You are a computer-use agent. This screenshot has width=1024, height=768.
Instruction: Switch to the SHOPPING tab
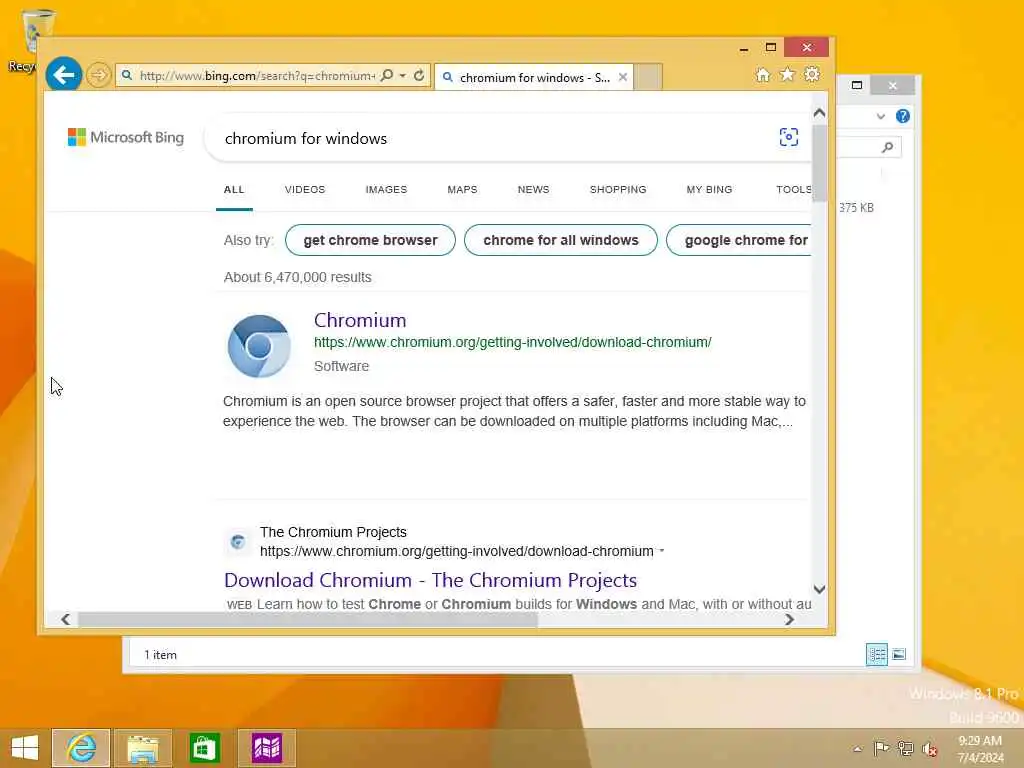tap(618, 189)
